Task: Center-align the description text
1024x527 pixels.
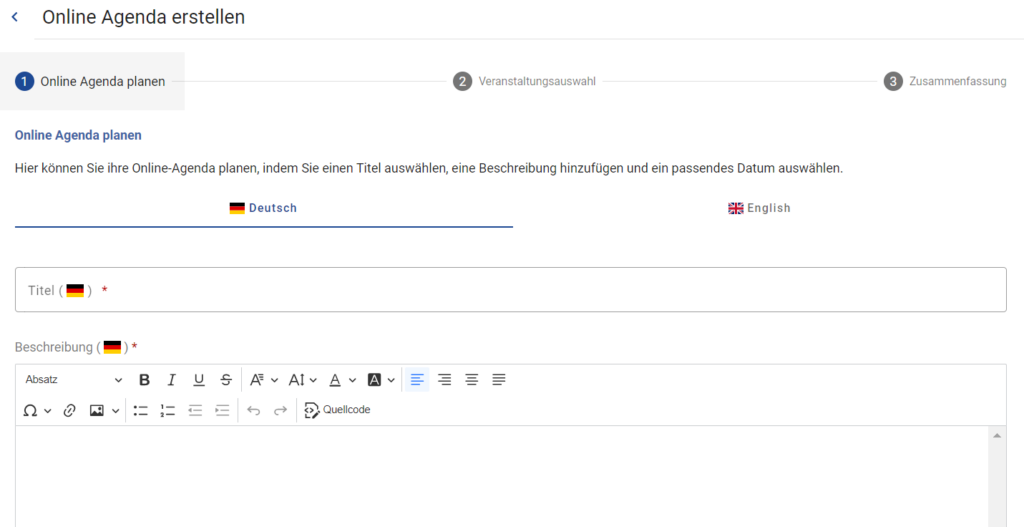Action: [x=472, y=380]
